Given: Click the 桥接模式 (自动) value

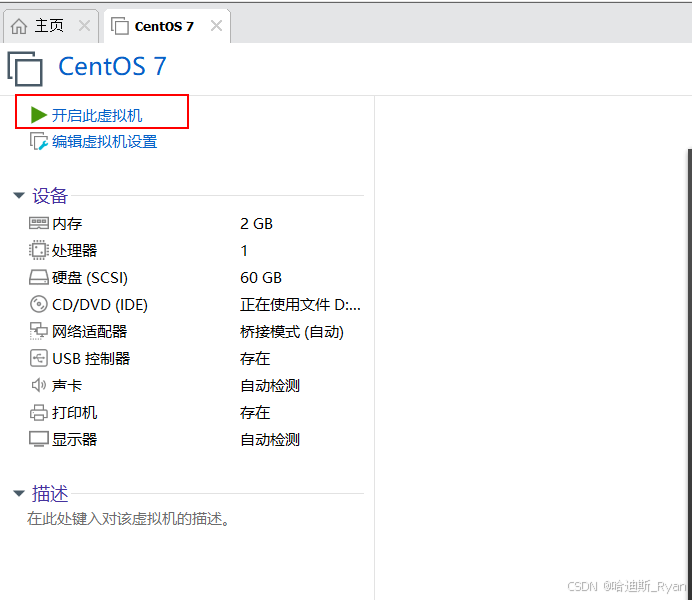Looking at the screenshot, I should 292,332.
